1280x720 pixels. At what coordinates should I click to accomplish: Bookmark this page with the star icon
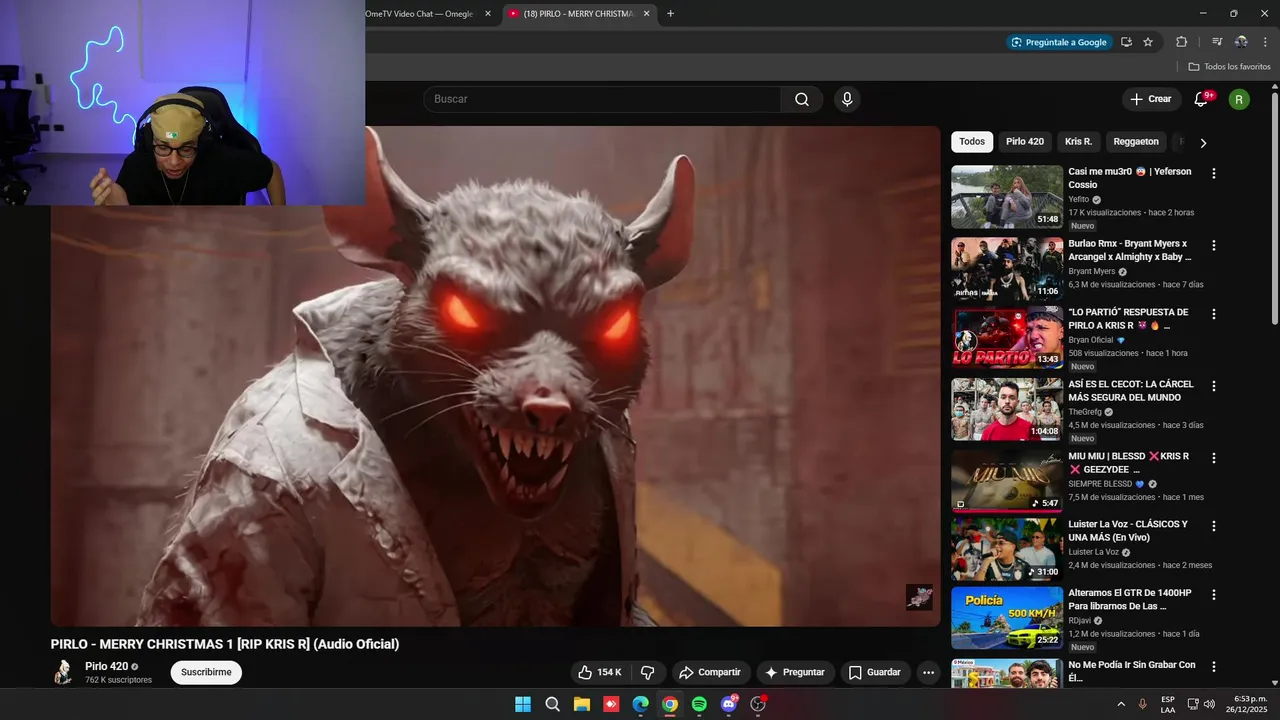[x=1148, y=42]
